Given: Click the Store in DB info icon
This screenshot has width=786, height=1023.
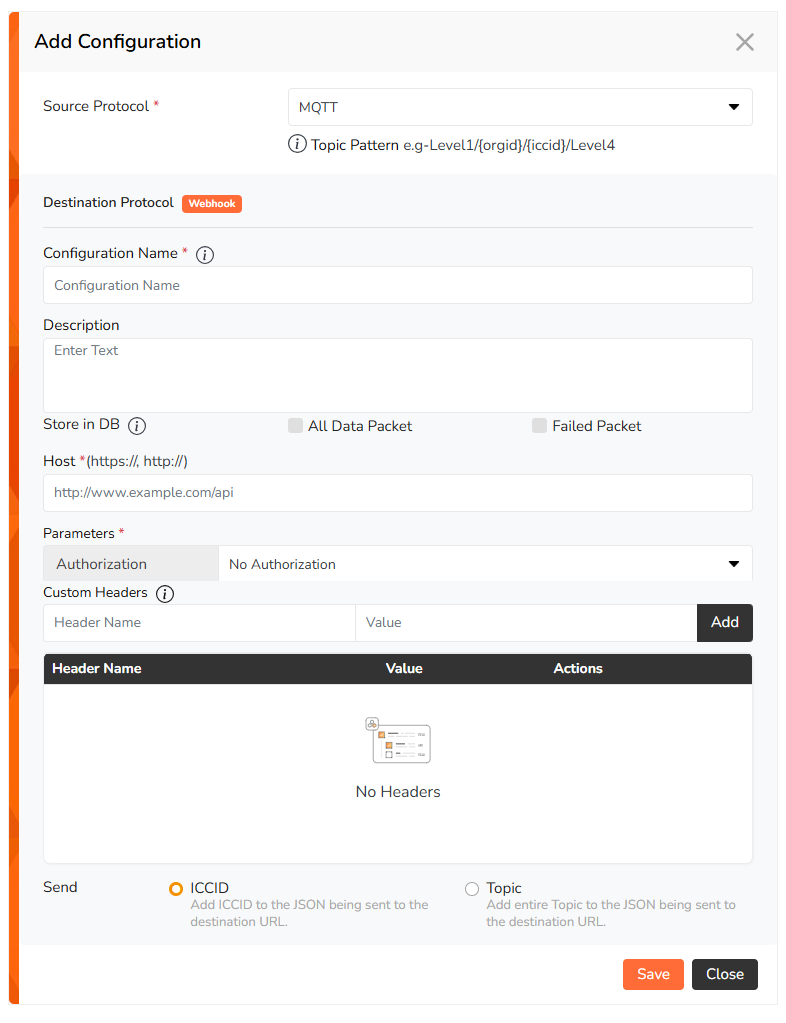Looking at the screenshot, I should (138, 425).
